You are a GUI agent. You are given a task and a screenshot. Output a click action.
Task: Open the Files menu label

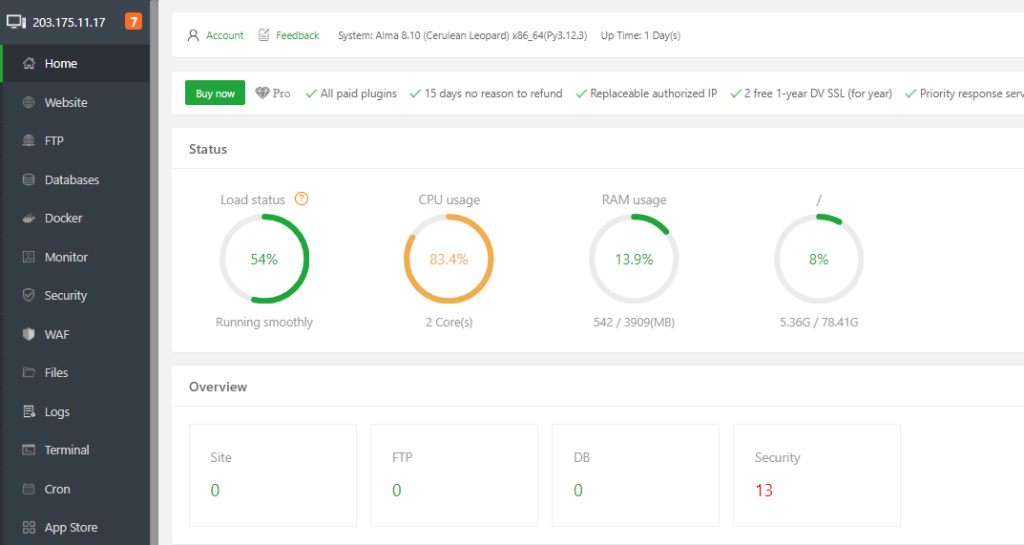[56, 373]
